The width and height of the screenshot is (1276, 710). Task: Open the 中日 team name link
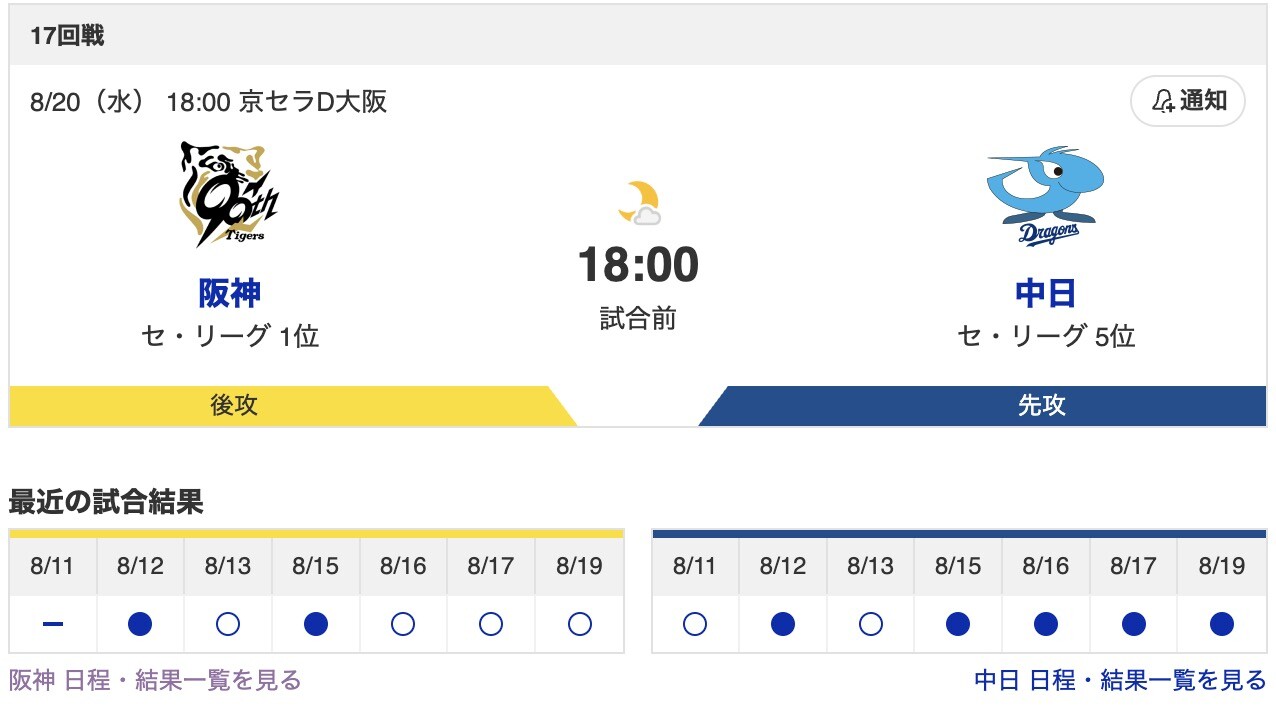point(1045,293)
